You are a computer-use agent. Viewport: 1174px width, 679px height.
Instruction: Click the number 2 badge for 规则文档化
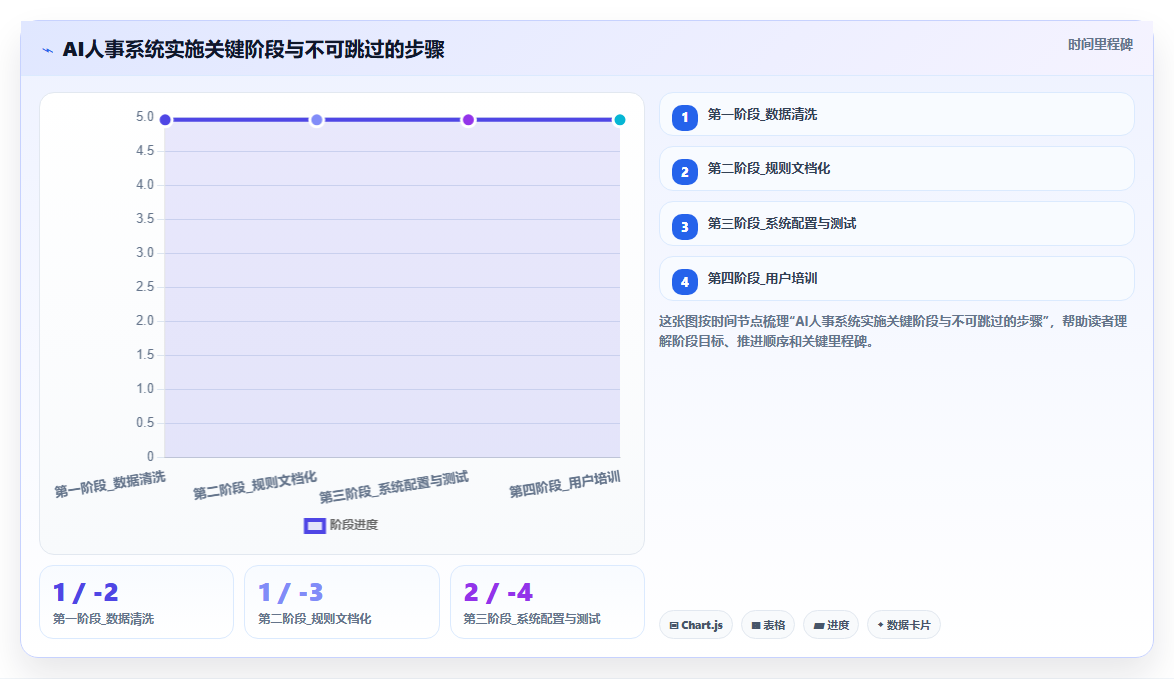tap(684, 172)
